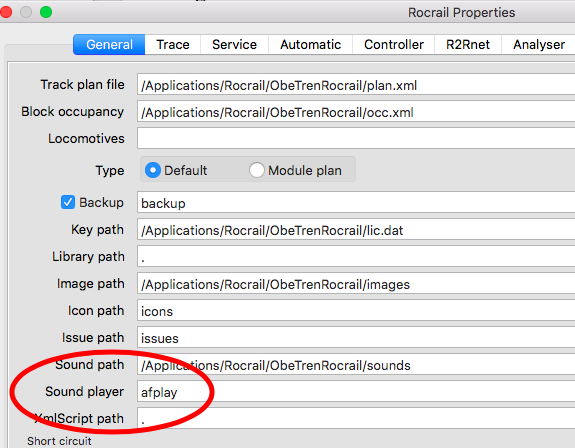575x448 pixels.
Task: Select the Automatic tab
Action: pyautogui.click(x=310, y=45)
